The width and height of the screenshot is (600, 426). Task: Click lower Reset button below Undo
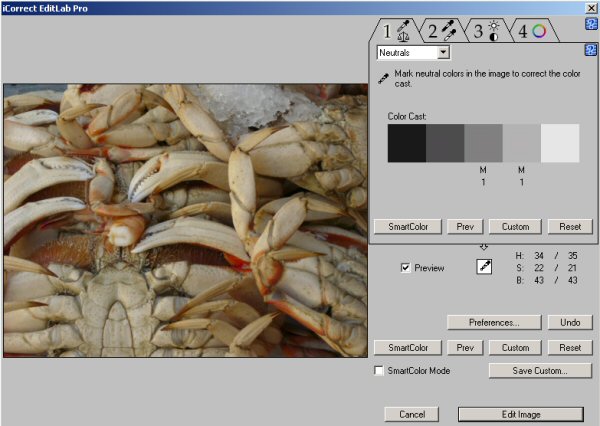570,348
